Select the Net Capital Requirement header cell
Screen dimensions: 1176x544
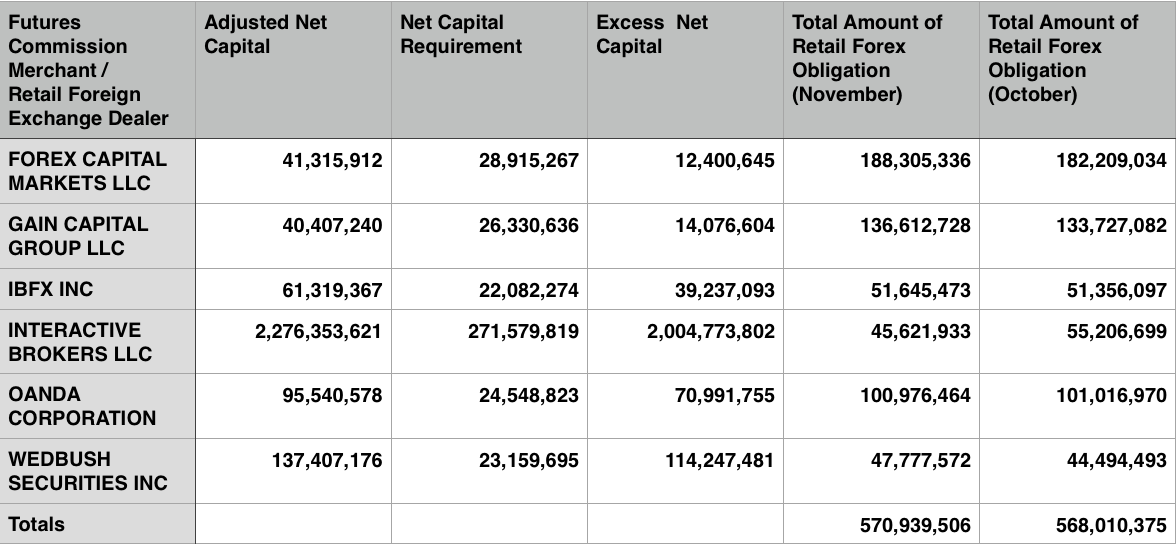click(x=461, y=34)
